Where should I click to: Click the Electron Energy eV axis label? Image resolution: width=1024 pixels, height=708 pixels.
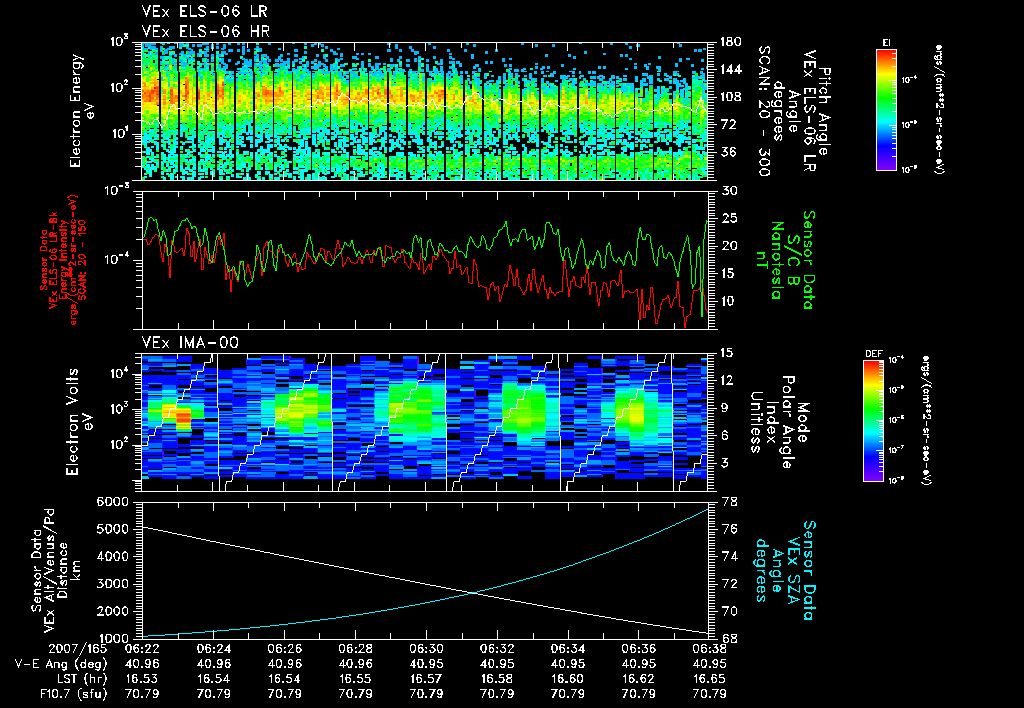tap(84, 111)
